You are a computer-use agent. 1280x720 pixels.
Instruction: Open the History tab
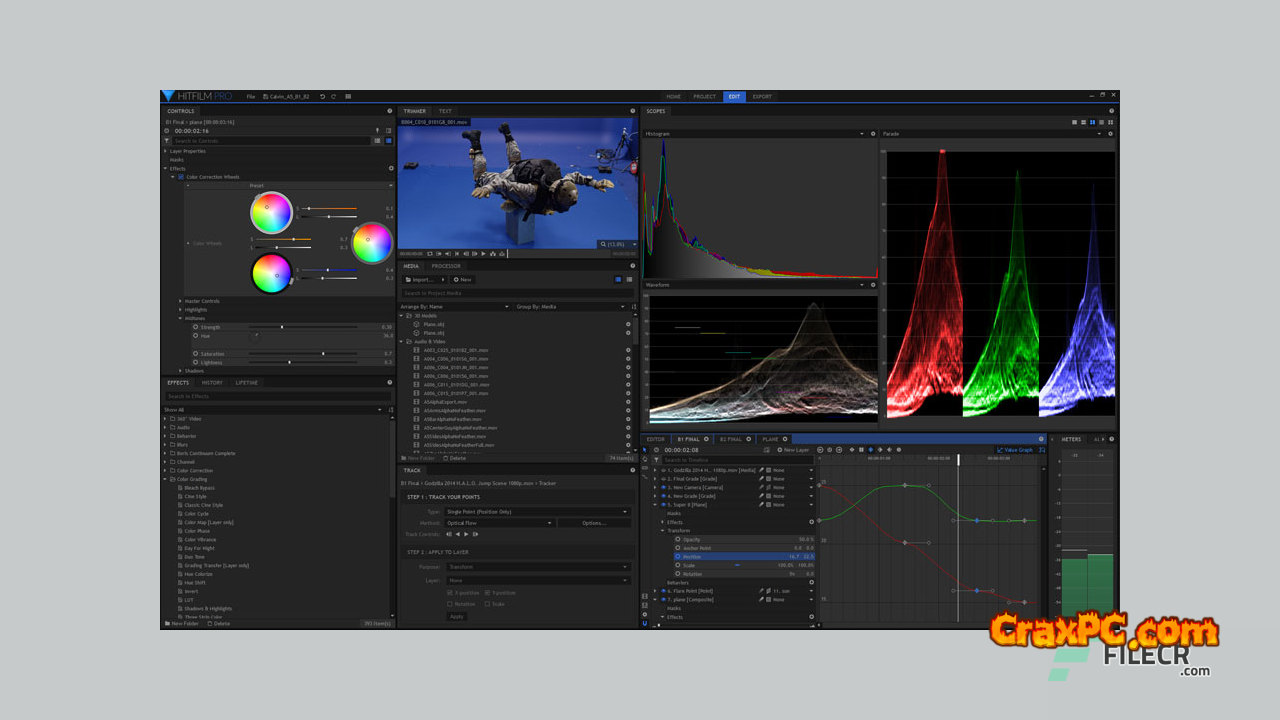click(212, 383)
